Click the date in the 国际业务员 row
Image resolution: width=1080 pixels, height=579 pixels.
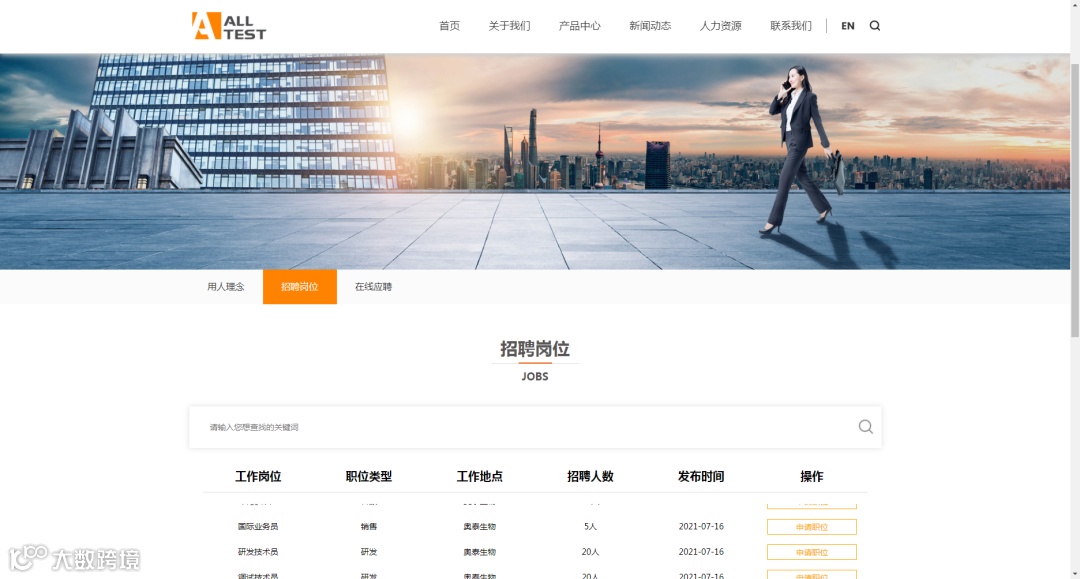tap(701, 527)
